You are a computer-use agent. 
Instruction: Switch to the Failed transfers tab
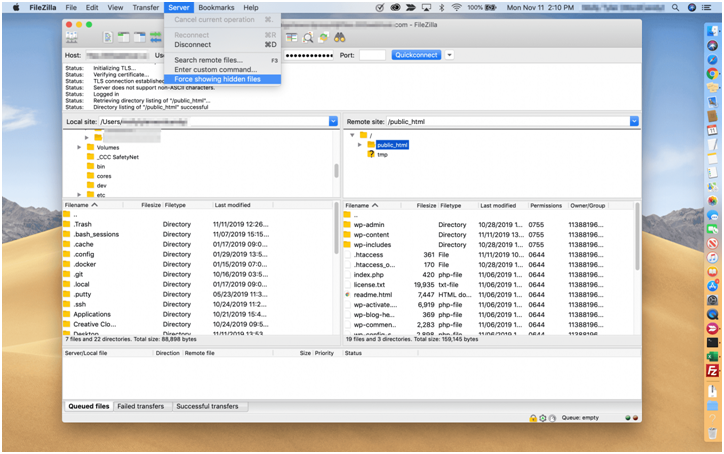coord(140,406)
